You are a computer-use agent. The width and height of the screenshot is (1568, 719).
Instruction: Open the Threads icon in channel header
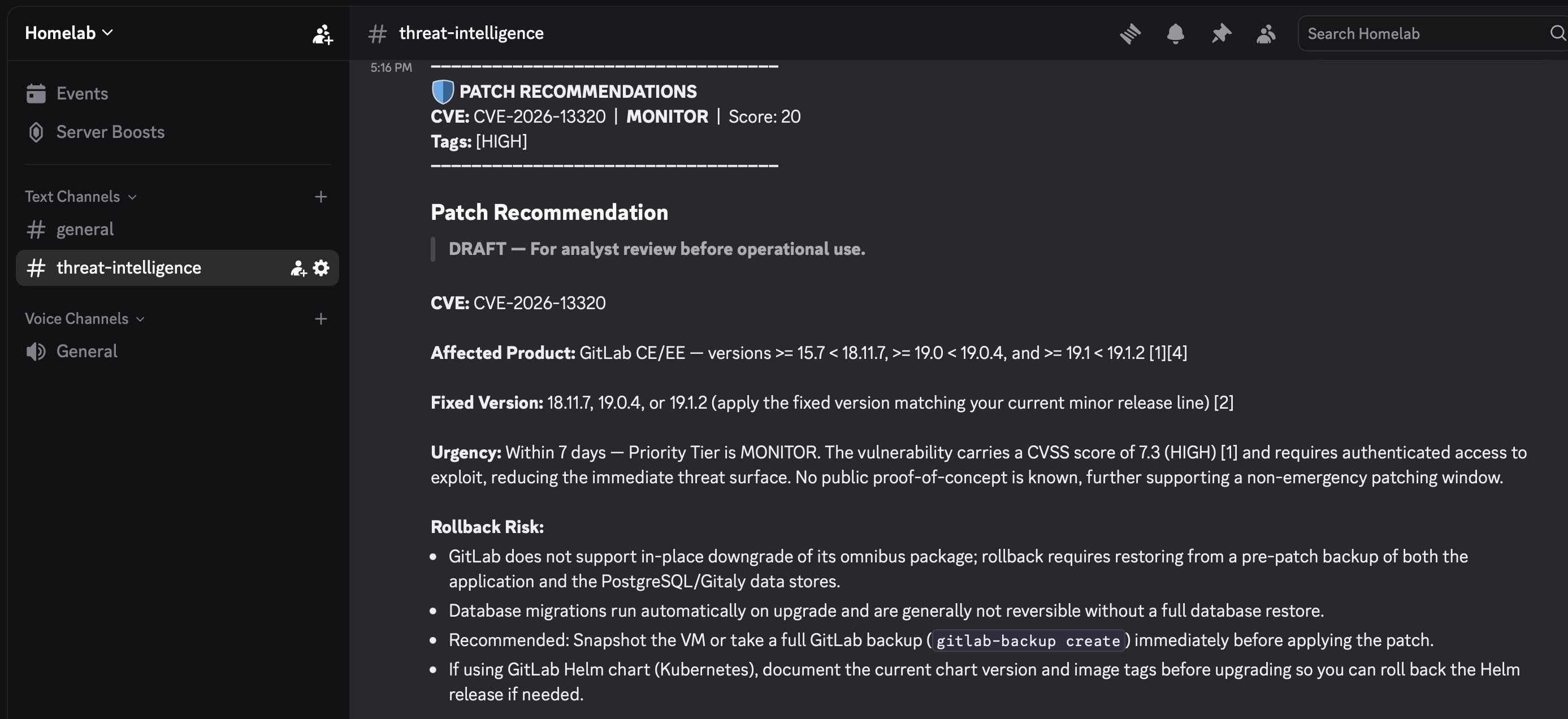tap(1130, 33)
